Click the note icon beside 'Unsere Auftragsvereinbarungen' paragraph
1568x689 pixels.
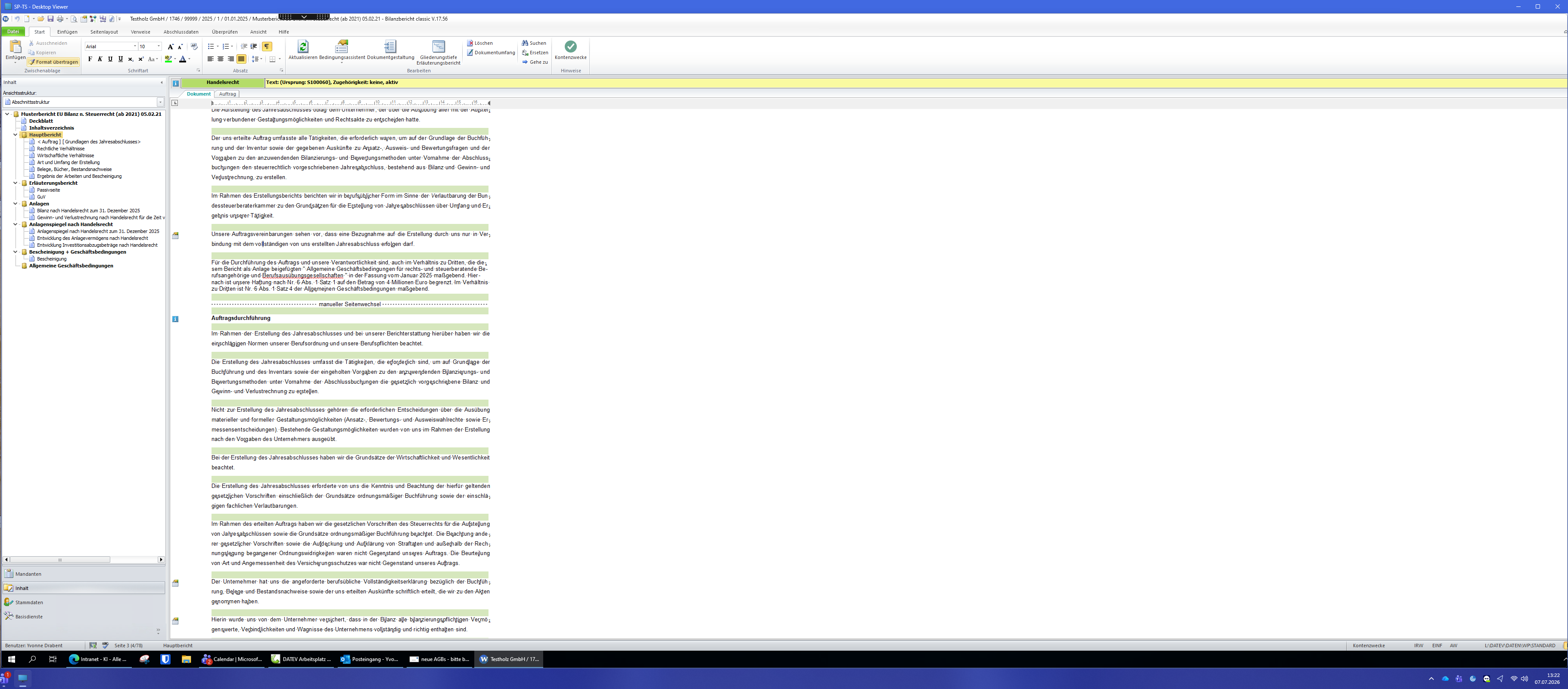pos(175,236)
